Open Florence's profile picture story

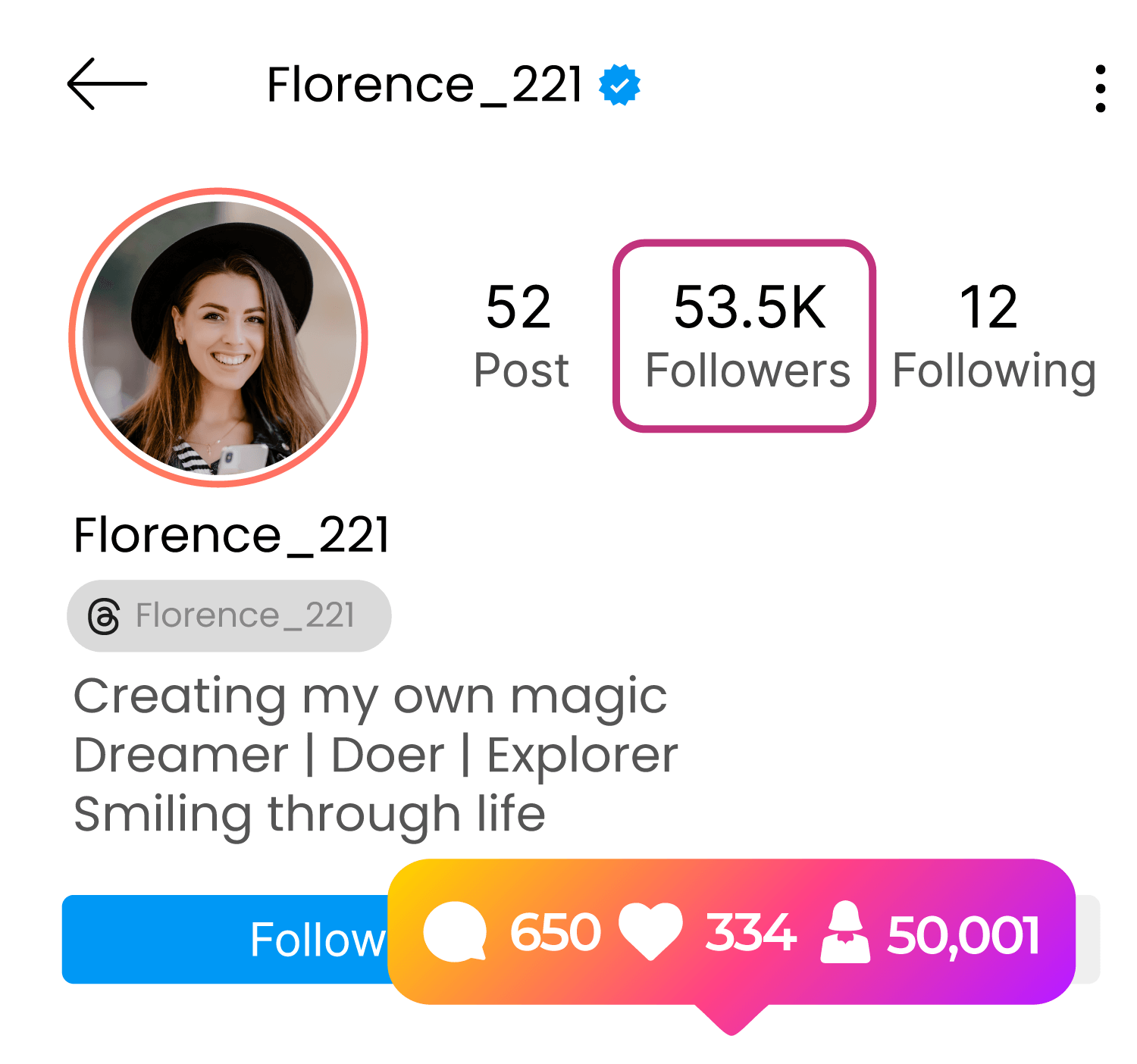click(219, 337)
